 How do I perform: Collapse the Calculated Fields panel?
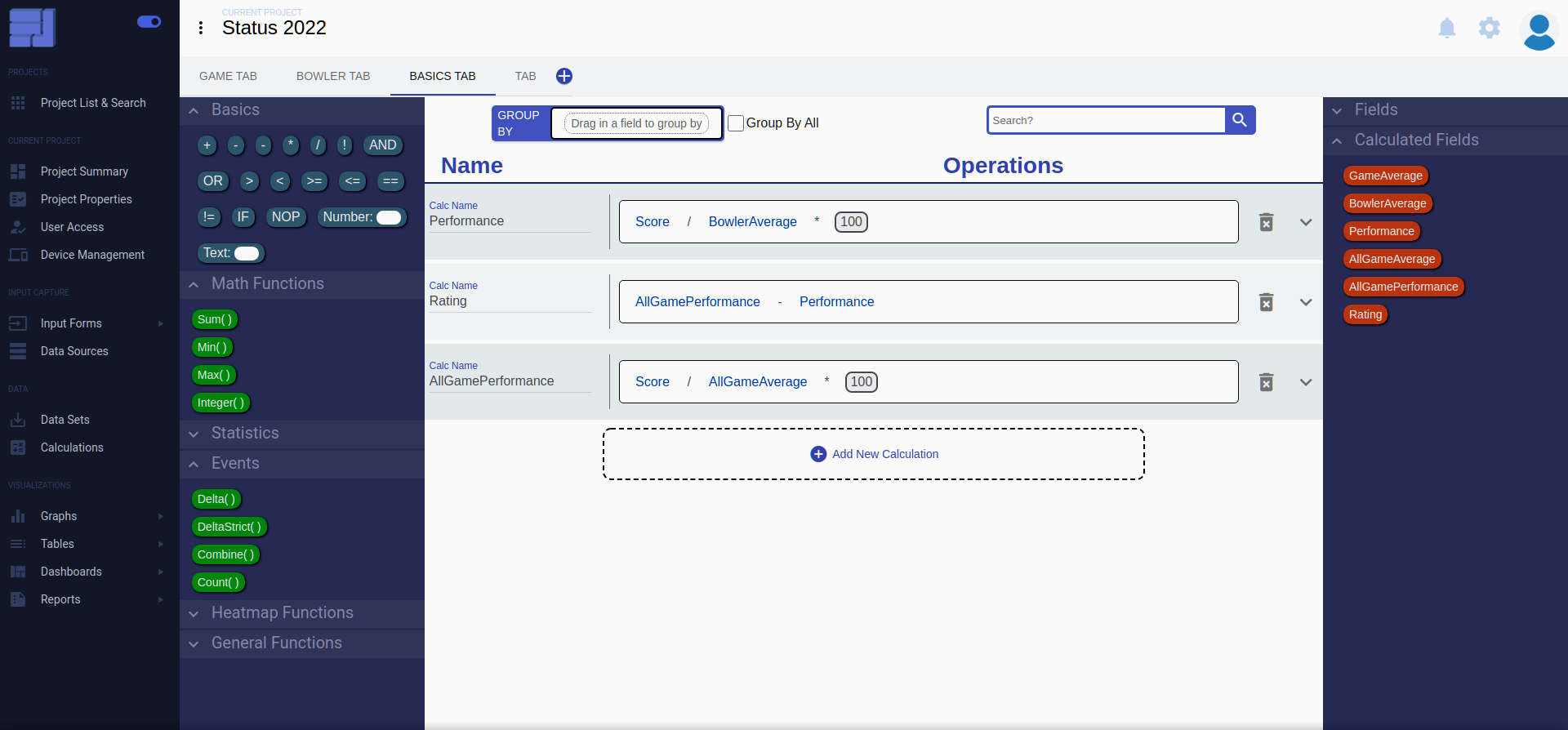tap(1445, 140)
